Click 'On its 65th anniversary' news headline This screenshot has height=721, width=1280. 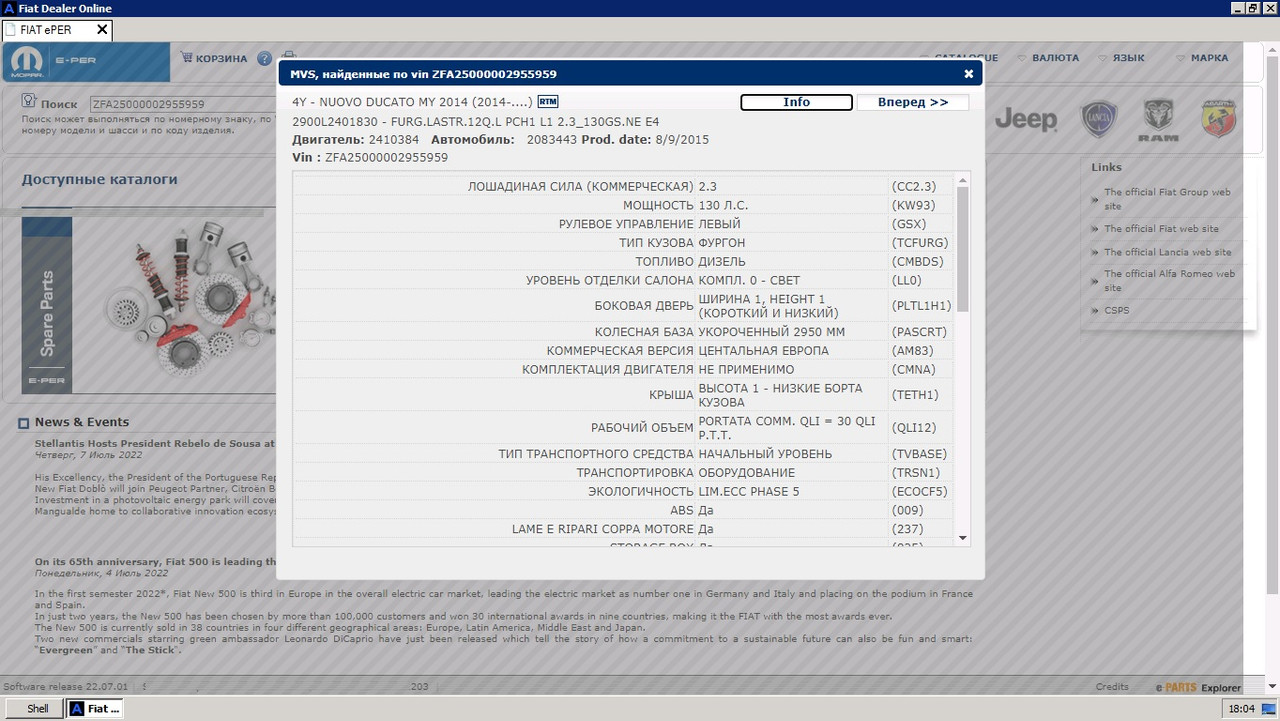[155, 562]
